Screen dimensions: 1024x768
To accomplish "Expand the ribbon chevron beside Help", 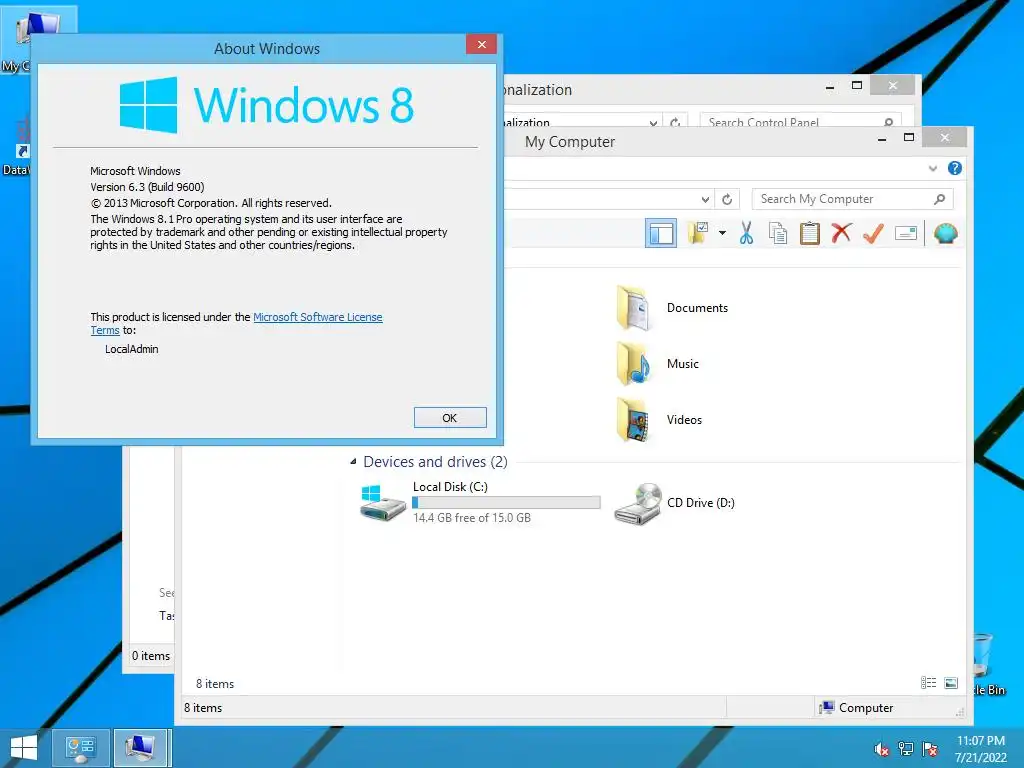I will [933, 168].
